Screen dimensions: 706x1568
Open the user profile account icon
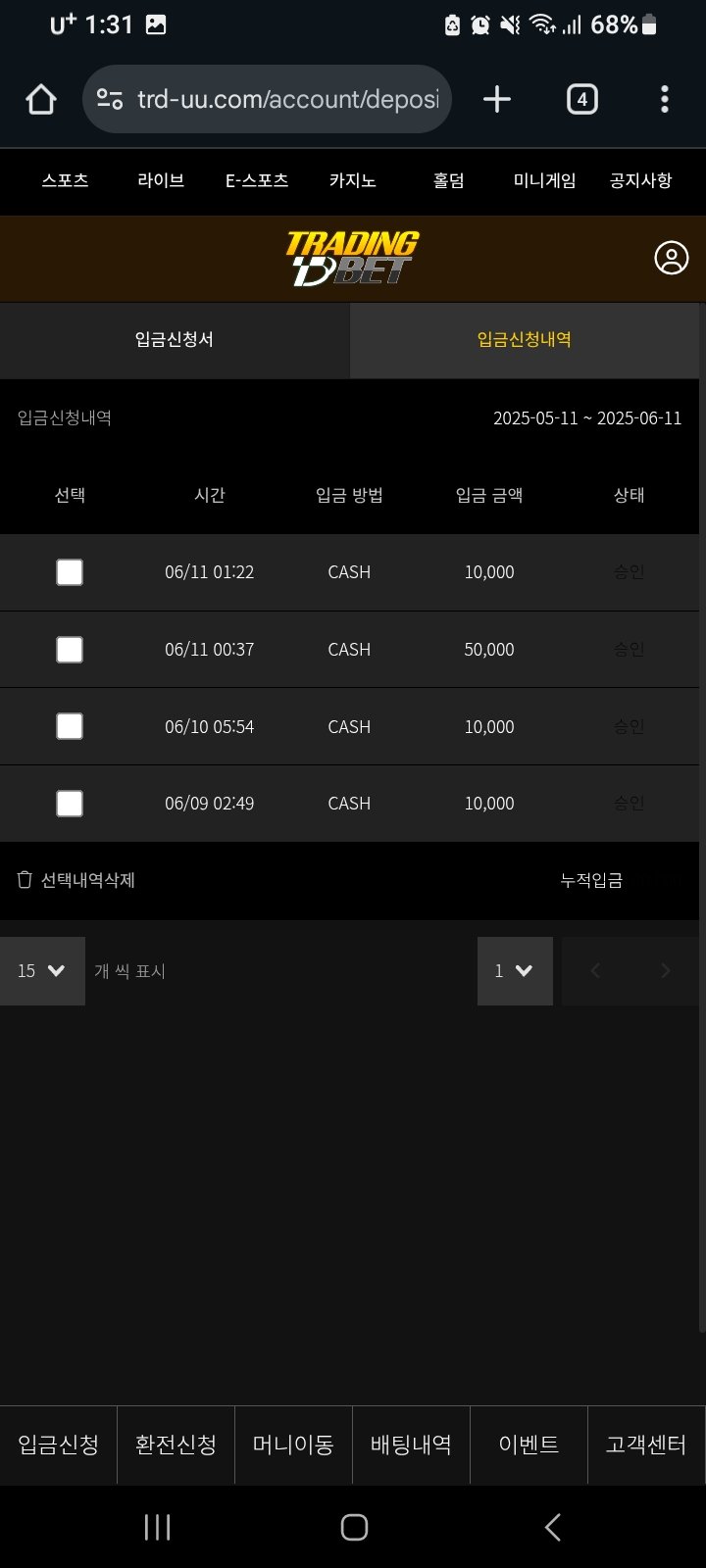[x=672, y=258]
